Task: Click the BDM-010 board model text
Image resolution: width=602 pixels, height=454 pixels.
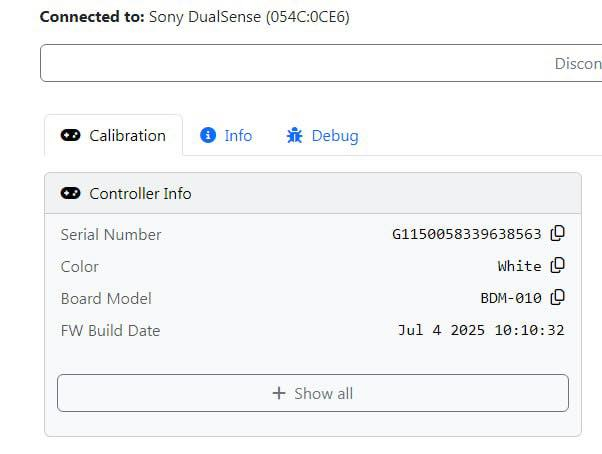Action: (511, 298)
